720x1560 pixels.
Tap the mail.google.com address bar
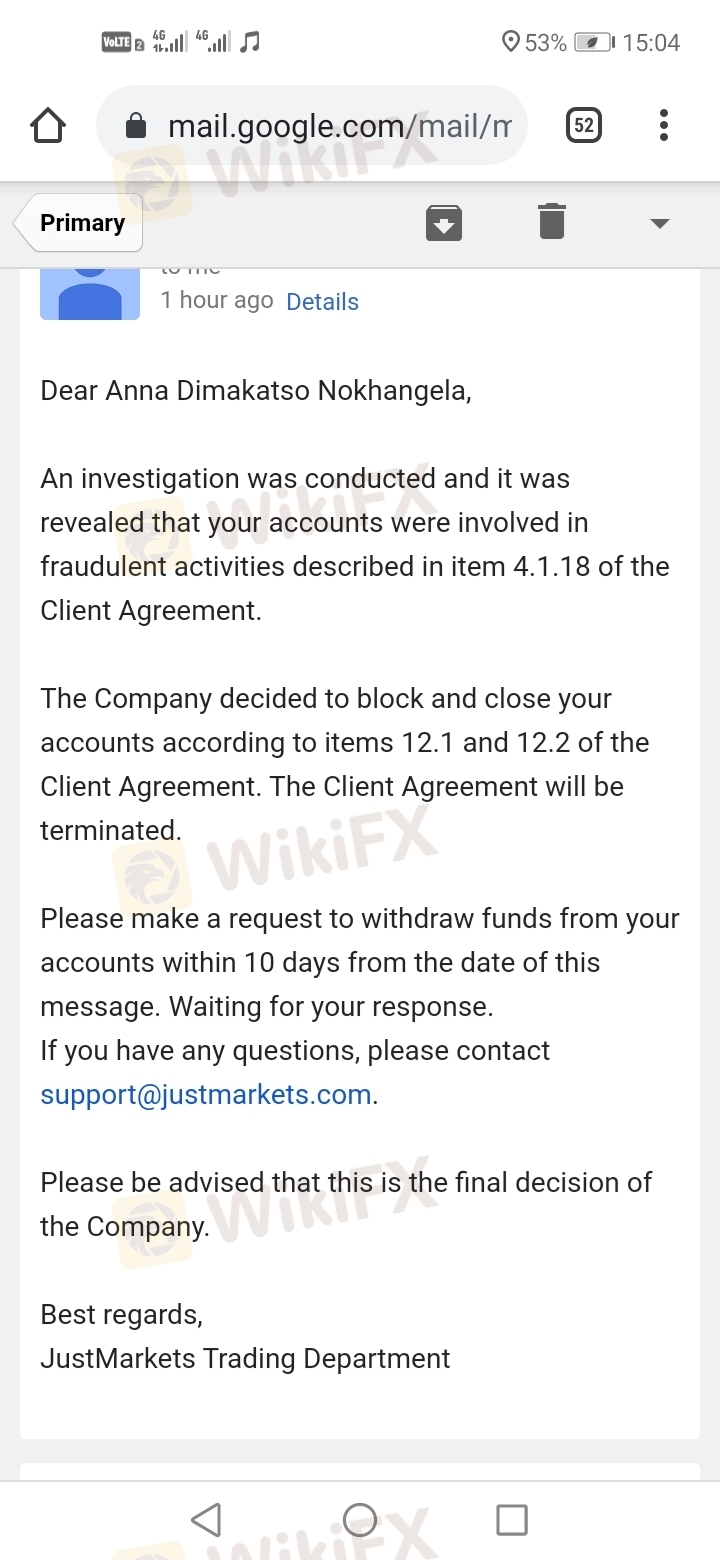point(311,126)
